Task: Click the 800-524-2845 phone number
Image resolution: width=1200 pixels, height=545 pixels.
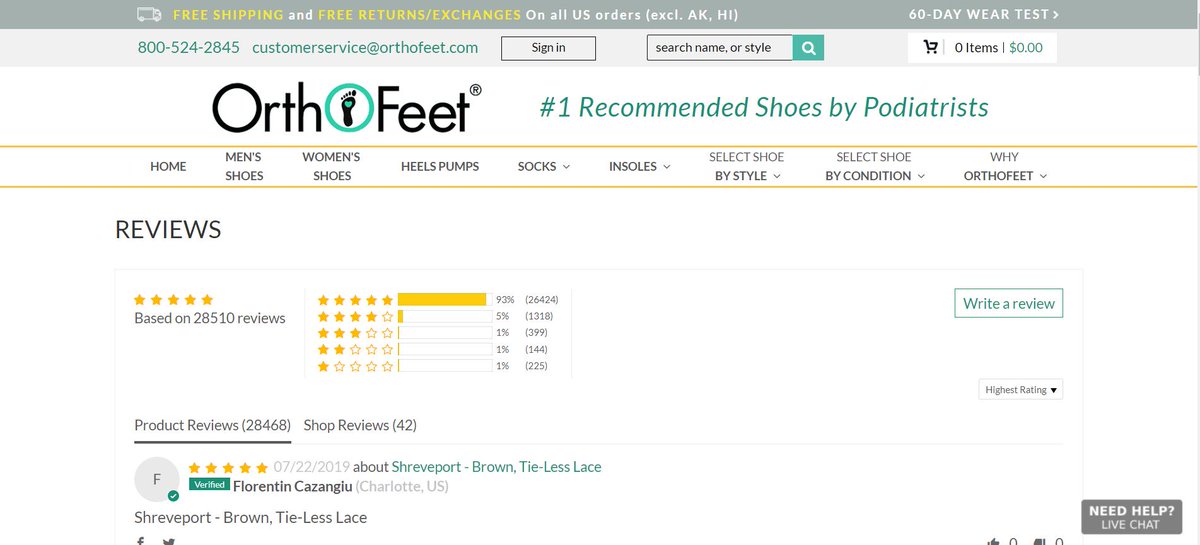Action: (x=189, y=47)
